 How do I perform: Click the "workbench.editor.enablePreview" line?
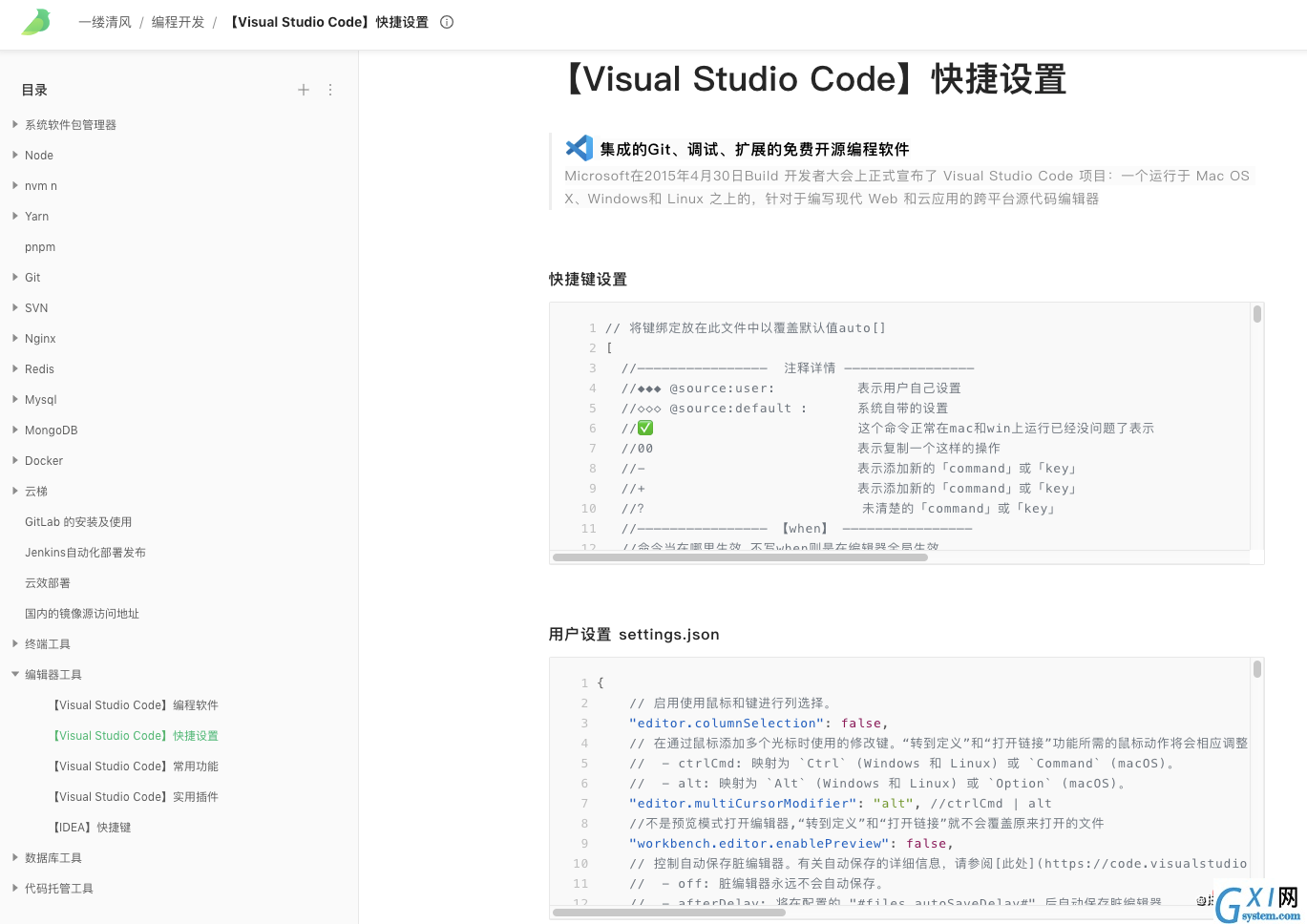coord(791,844)
